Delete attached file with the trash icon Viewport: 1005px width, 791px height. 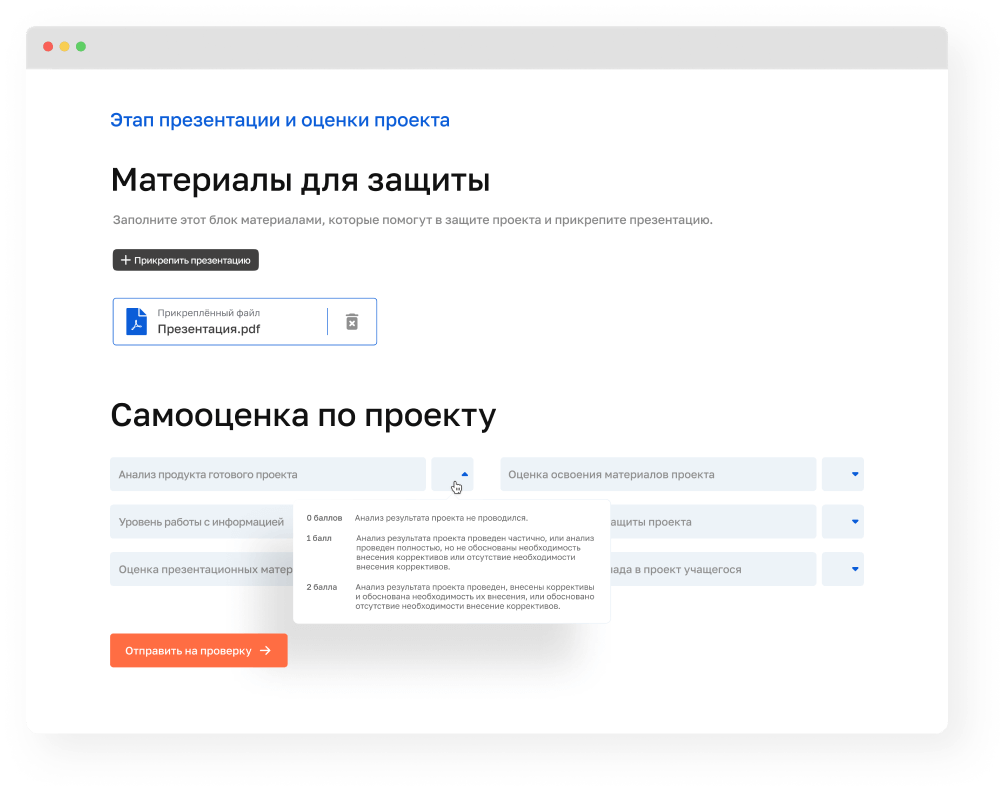click(x=352, y=321)
